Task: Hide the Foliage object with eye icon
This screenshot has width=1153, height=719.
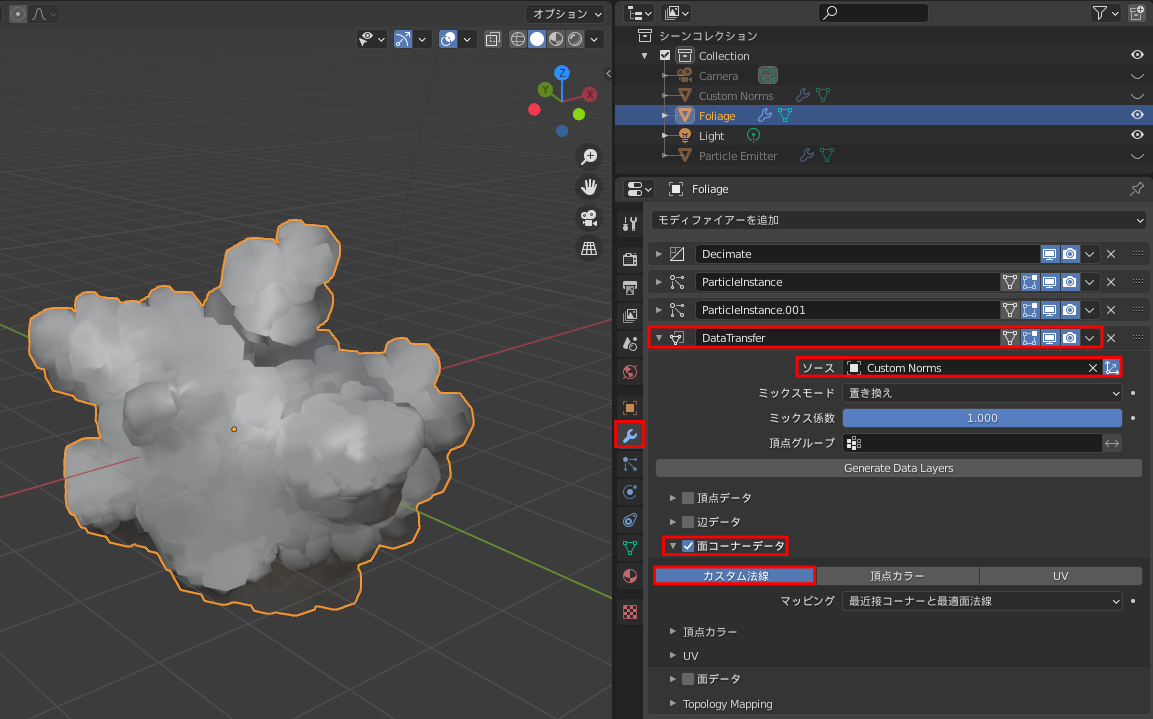Action: (1137, 115)
